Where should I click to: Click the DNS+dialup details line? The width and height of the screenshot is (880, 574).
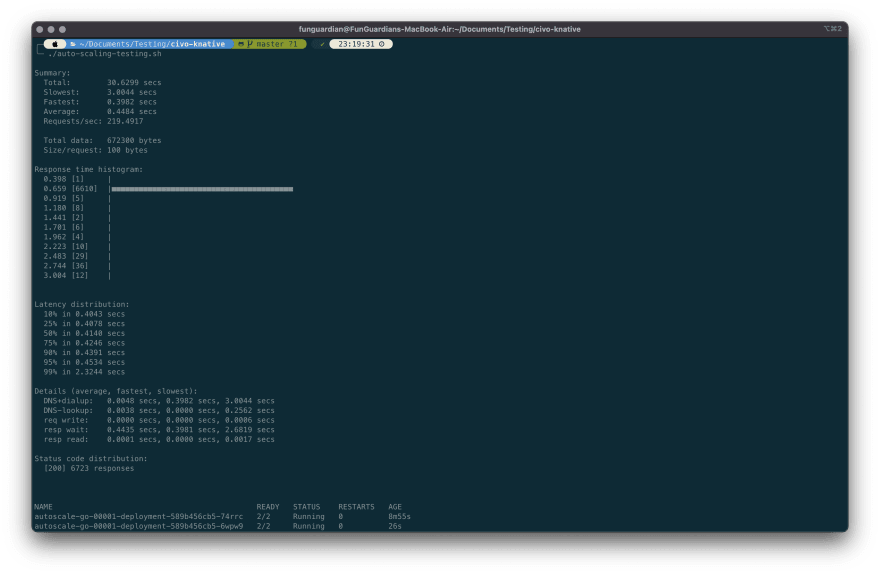tap(159, 401)
